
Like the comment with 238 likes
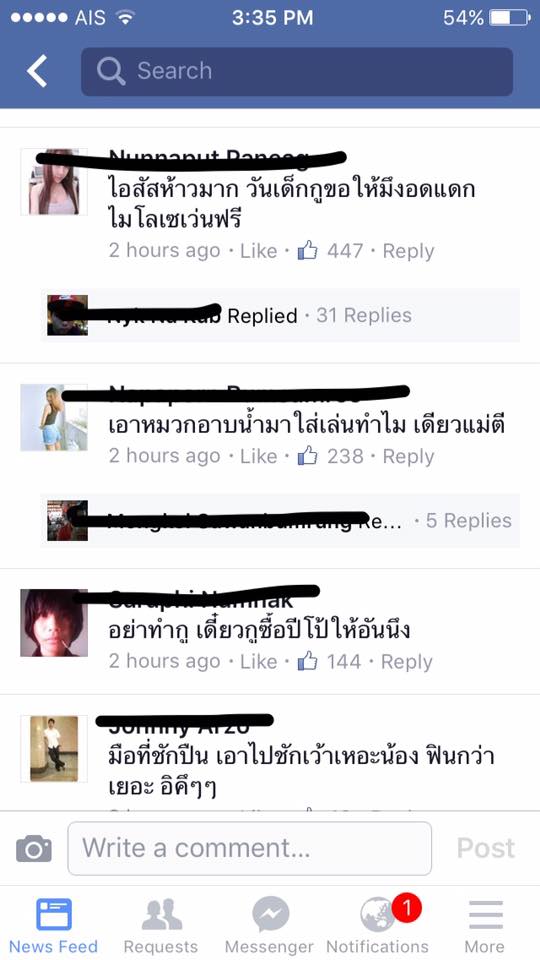258,456
